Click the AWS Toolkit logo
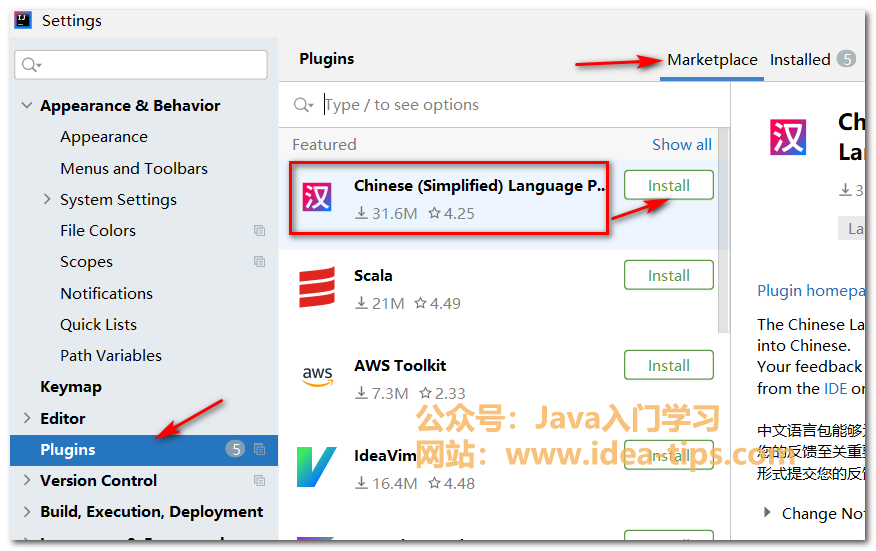This screenshot has height=551, width=876. point(317,377)
